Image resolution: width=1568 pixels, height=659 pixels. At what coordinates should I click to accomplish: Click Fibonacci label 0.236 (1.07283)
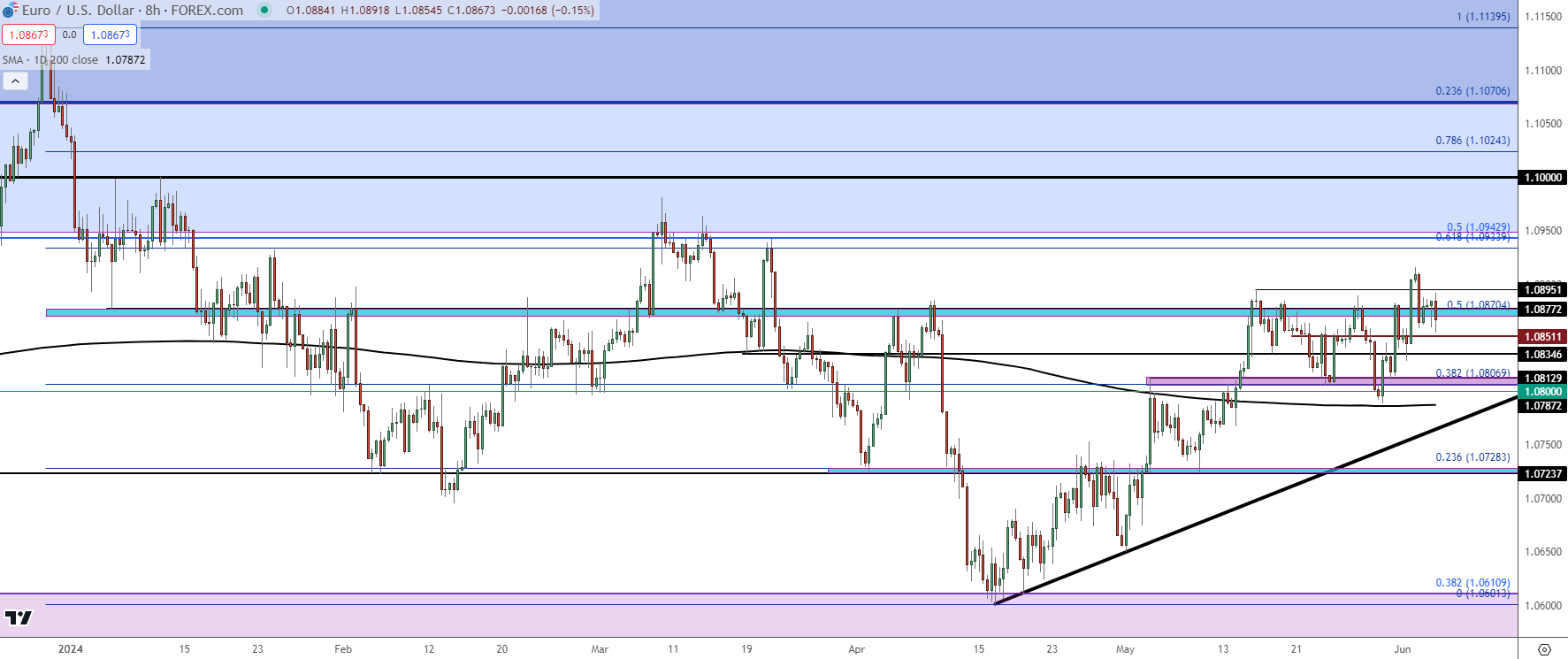(1472, 457)
